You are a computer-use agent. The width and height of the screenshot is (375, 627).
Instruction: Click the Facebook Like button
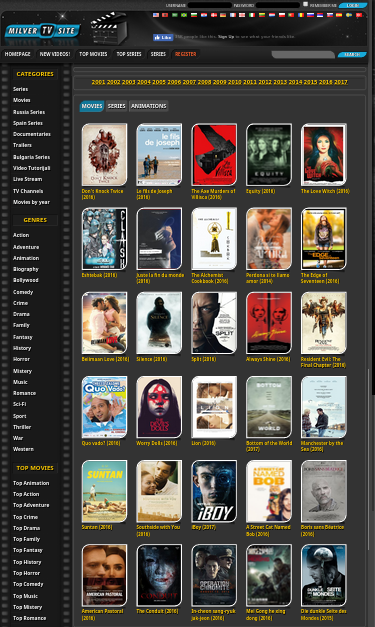[163, 37]
